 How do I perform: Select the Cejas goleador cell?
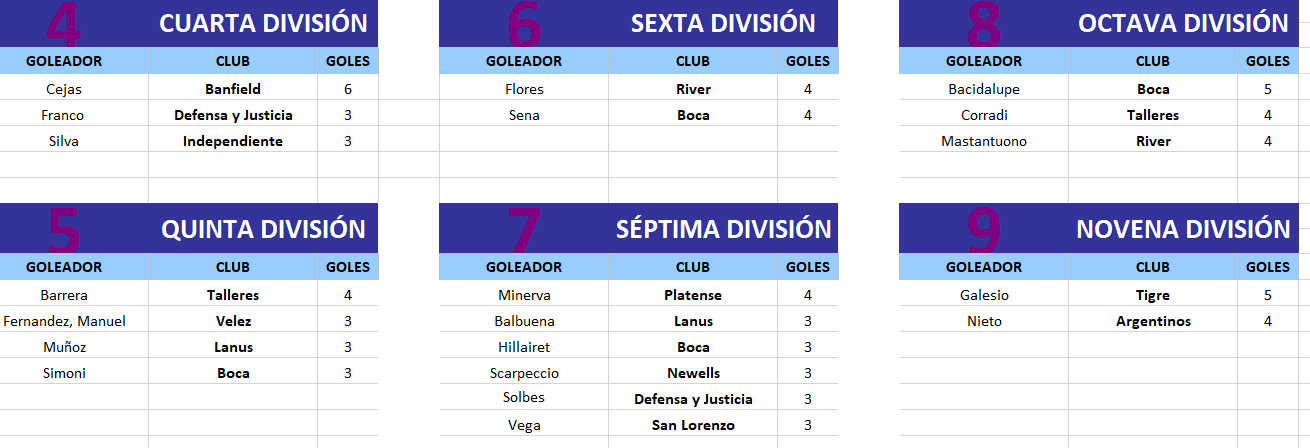pos(64,89)
